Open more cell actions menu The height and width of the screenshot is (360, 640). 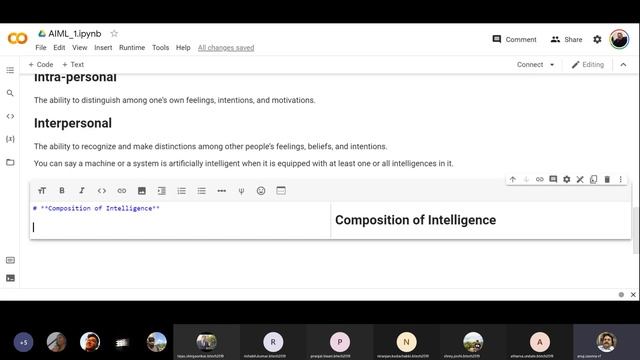tap(620, 179)
